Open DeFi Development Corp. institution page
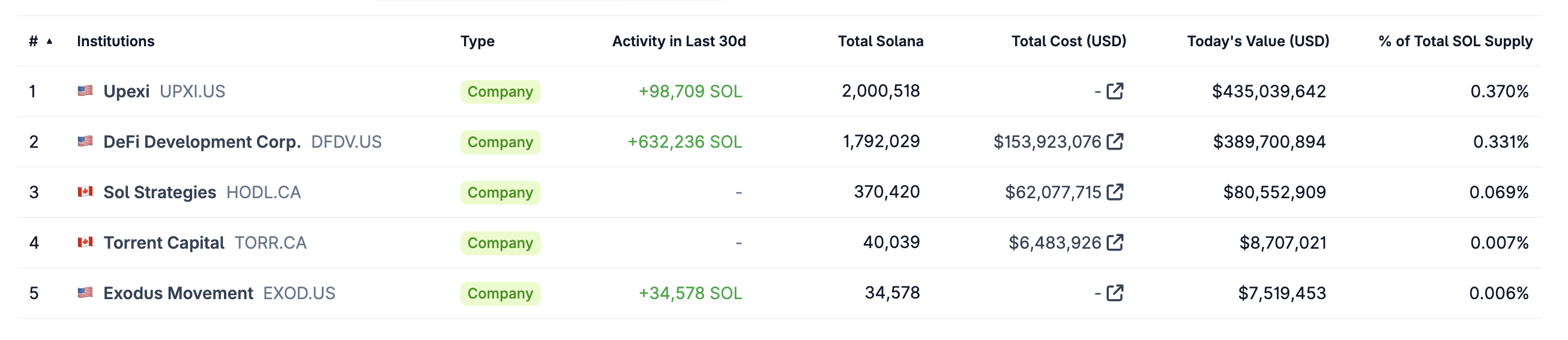1568x340 pixels. 202,142
